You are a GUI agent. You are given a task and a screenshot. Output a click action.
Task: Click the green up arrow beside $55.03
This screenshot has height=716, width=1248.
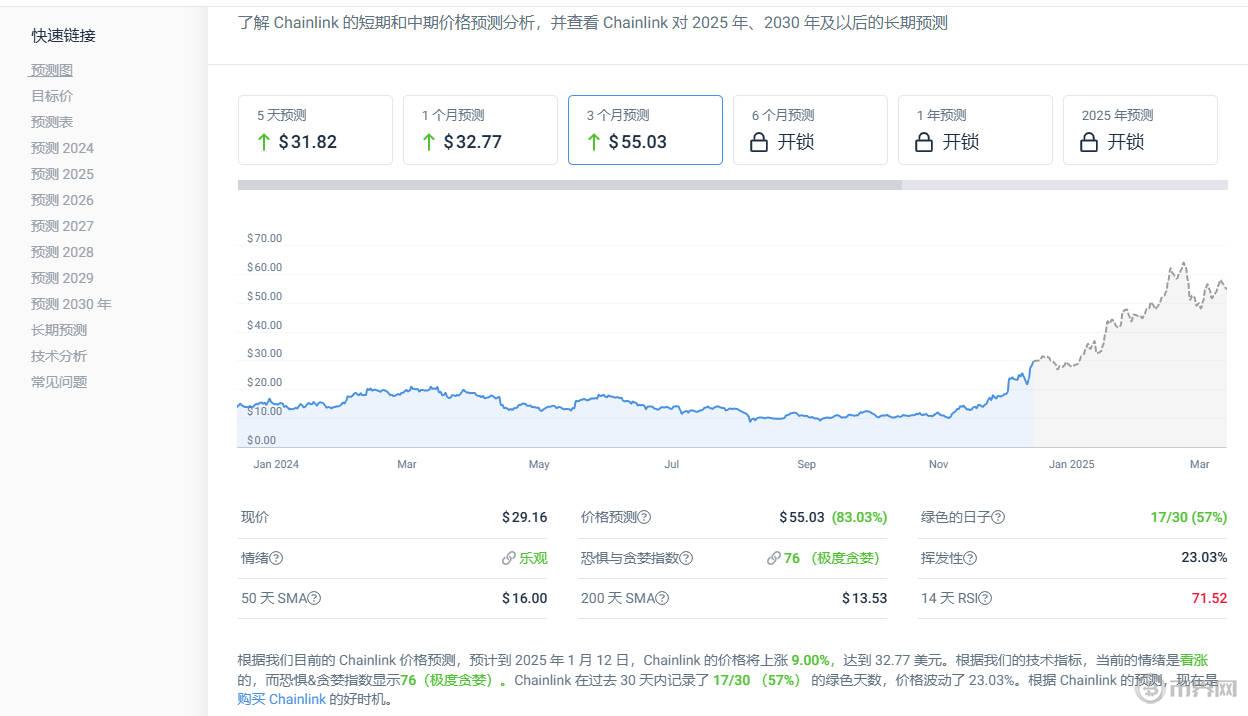tap(594, 142)
